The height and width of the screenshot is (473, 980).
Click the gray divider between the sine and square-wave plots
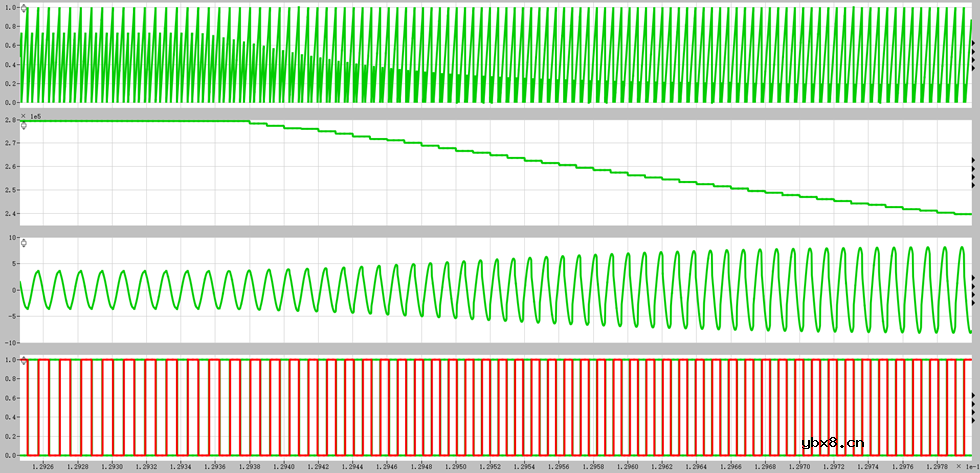pos(490,346)
